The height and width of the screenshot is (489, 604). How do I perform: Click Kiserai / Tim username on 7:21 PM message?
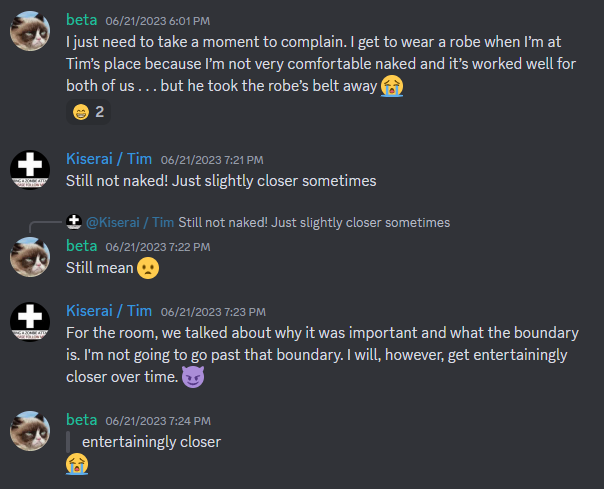(x=109, y=158)
